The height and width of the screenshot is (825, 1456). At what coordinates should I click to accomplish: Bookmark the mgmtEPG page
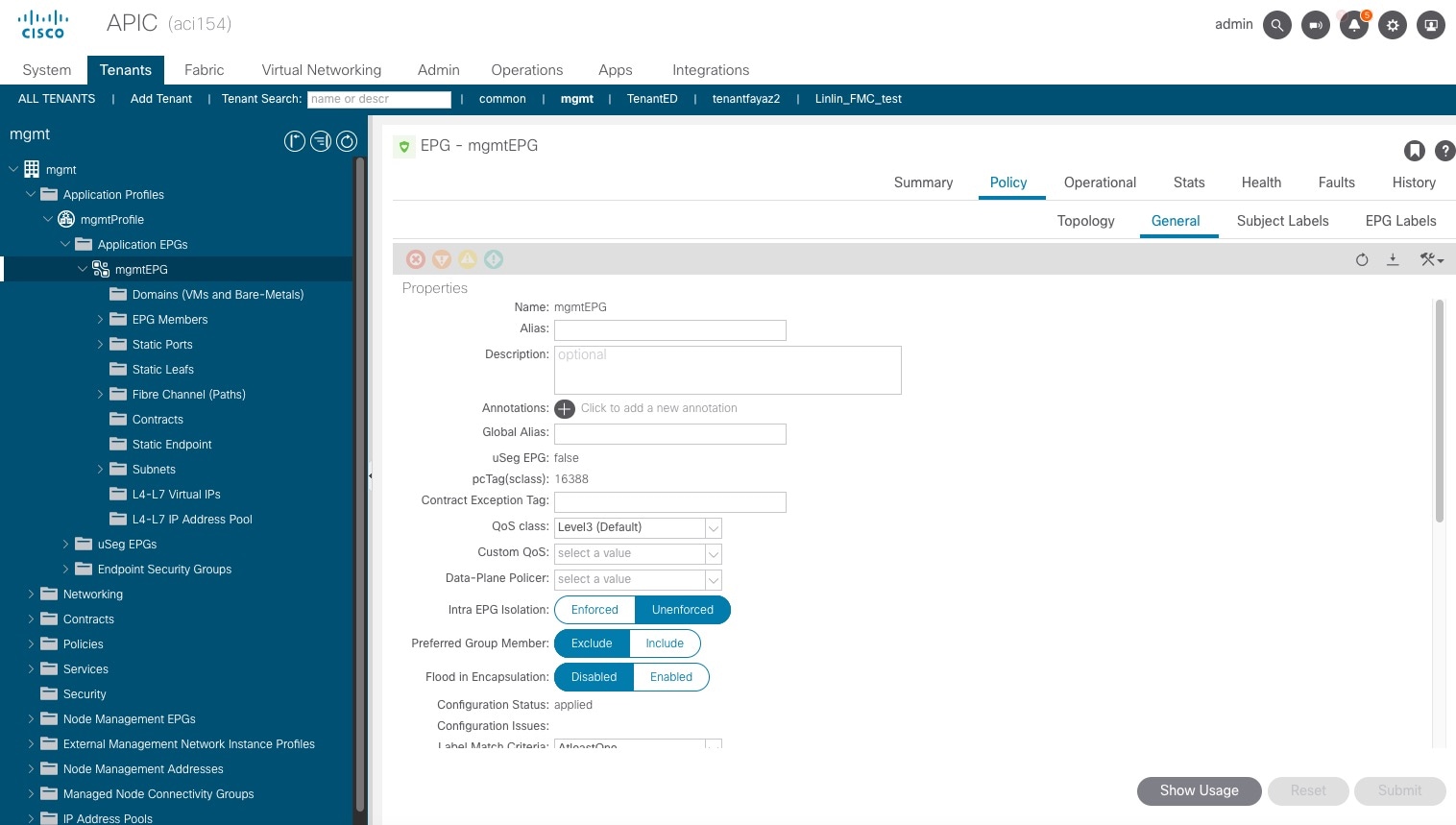tap(1413, 151)
